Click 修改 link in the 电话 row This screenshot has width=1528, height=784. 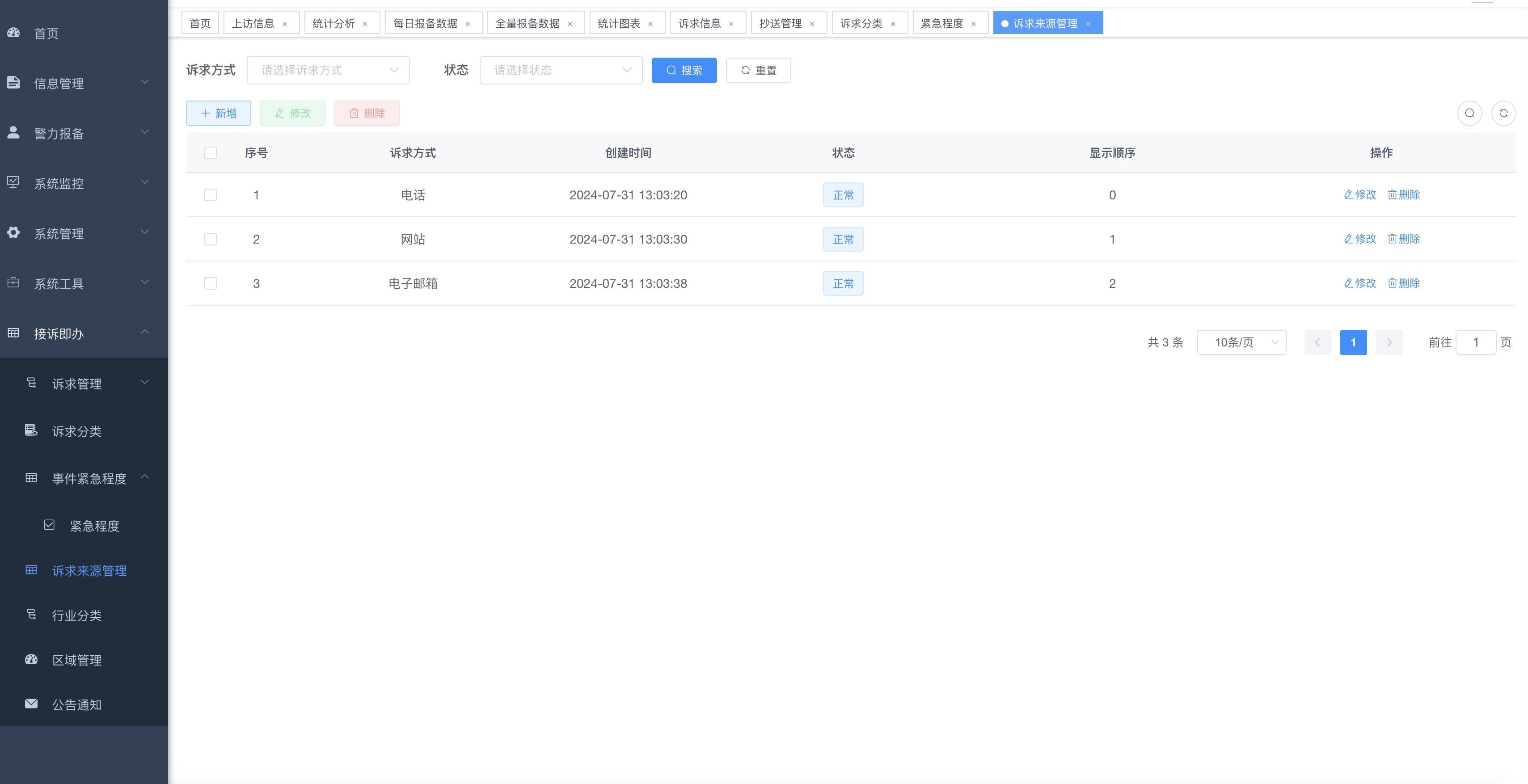[1359, 194]
